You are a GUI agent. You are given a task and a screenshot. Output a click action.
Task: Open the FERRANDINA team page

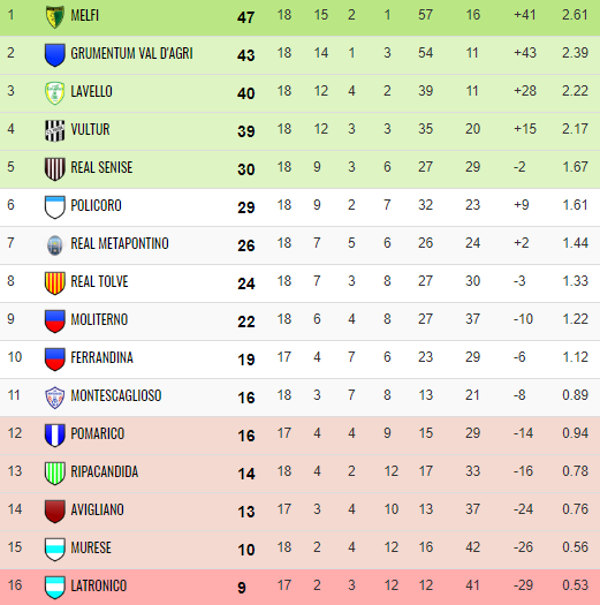tap(102, 357)
